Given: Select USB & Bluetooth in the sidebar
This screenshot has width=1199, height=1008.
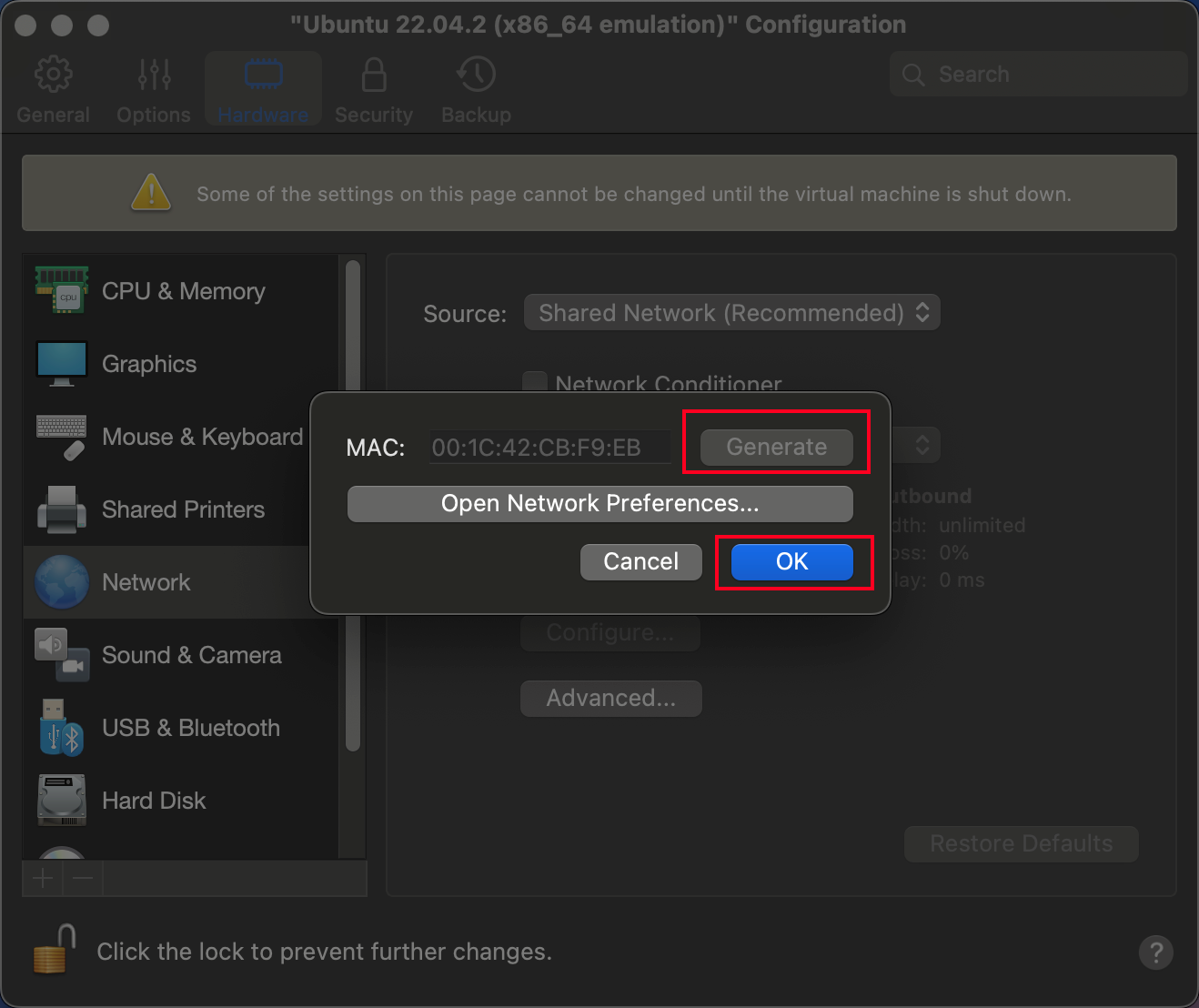Looking at the screenshot, I should [x=183, y=728].
